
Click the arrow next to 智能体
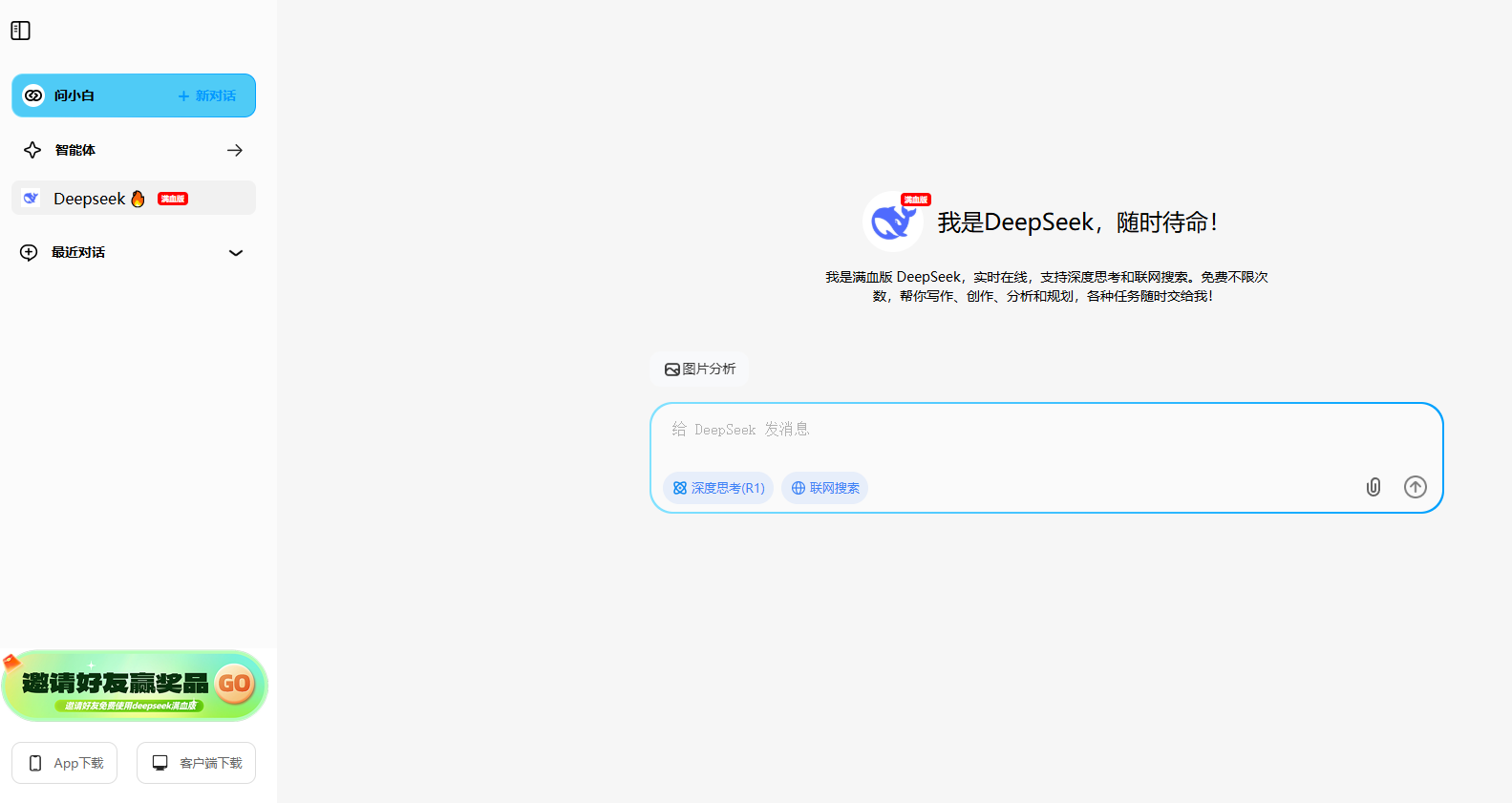(x=235, y=150)
